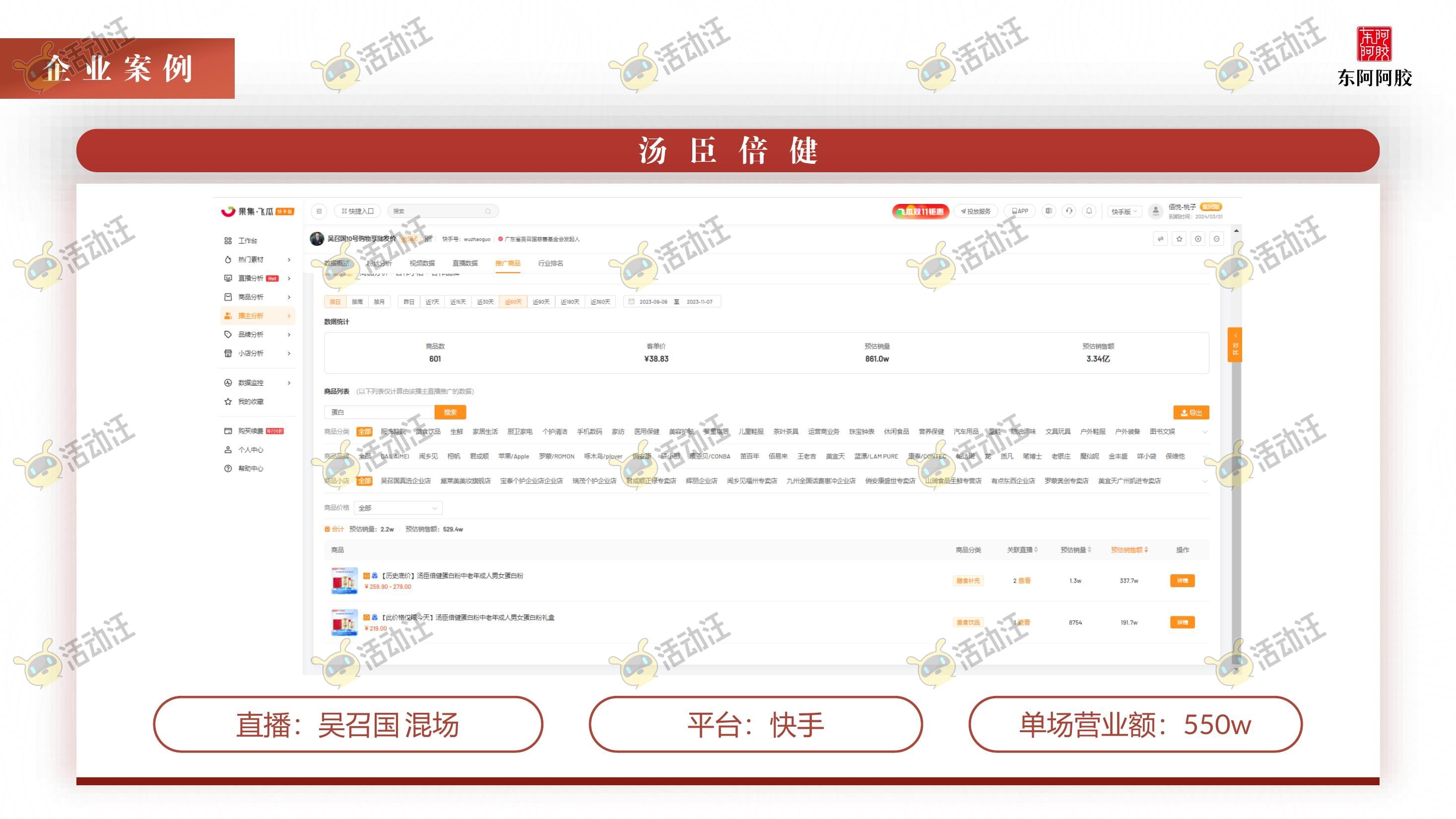Click the 品牌分析 tag icon
This screenshot has height=819, width=1456.
click(x=228, y=335)
